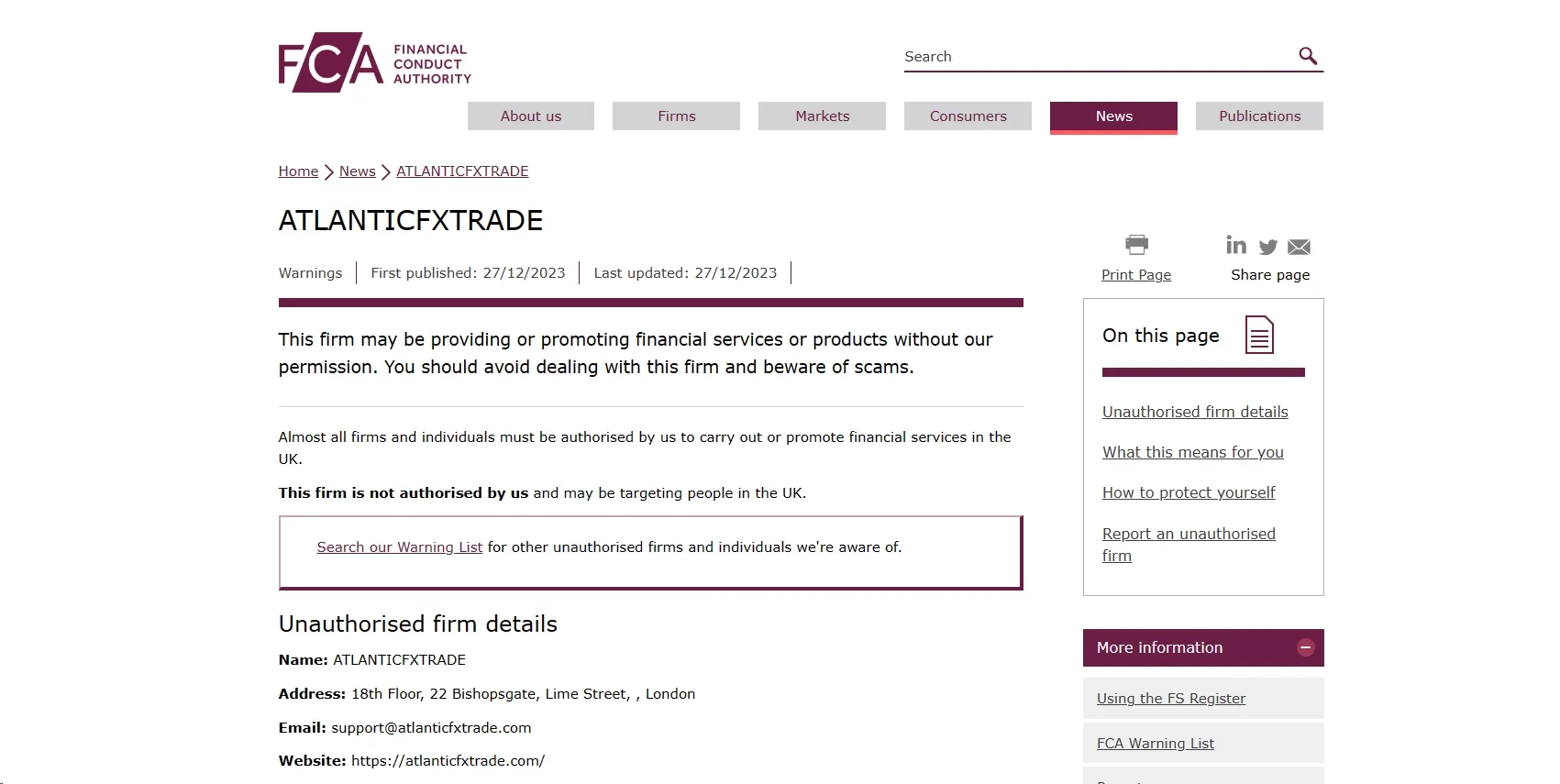This screenshot has height=784, width=1560.
Task: Open Using the FS Register link
Action: [x=1171, y=699]
